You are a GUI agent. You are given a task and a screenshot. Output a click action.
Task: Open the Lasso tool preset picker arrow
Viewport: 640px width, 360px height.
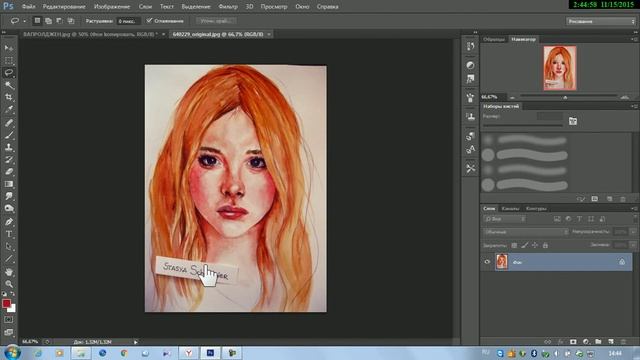tap(24, 21)
